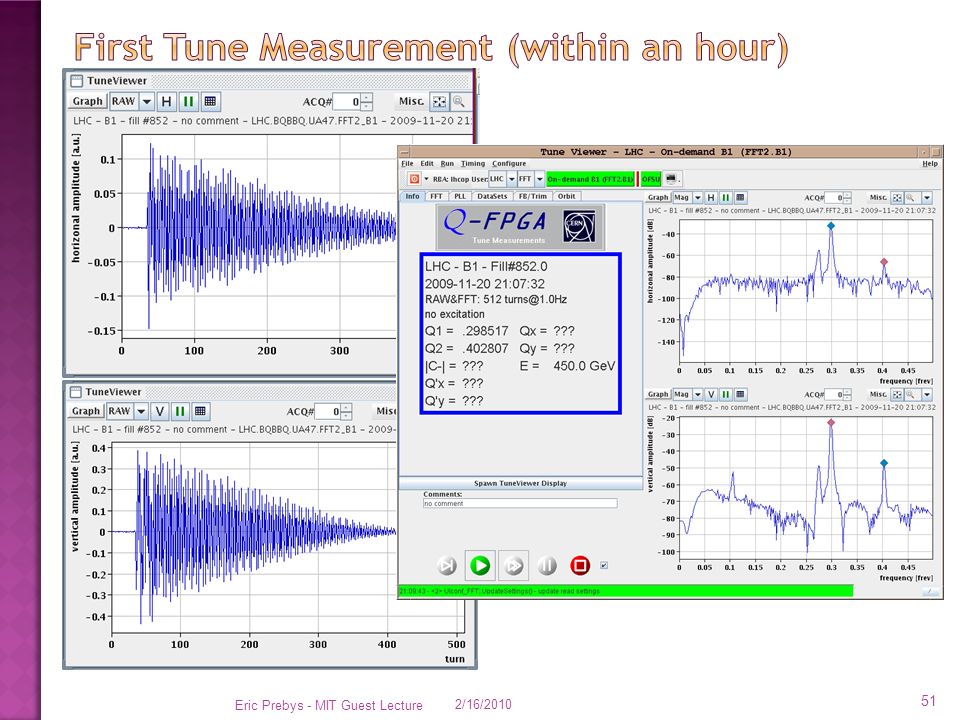The height and width of the screenshot is (720, 960).
Task: Open the Timing menu
Action: pos(473,163)
